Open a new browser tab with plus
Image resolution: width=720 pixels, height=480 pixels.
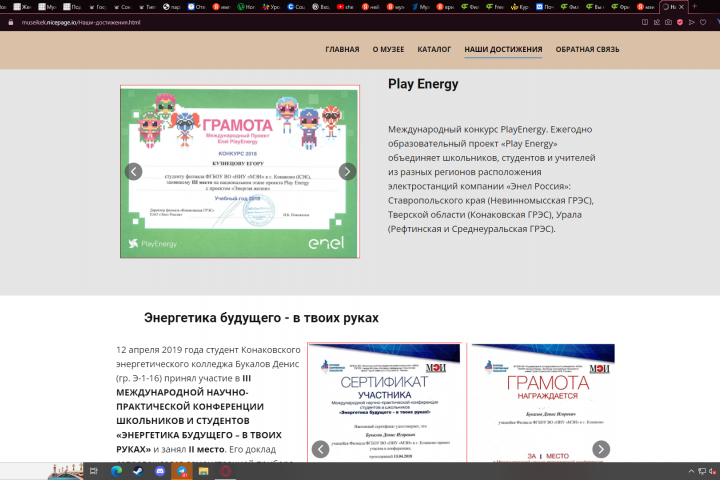pos(695,6)
